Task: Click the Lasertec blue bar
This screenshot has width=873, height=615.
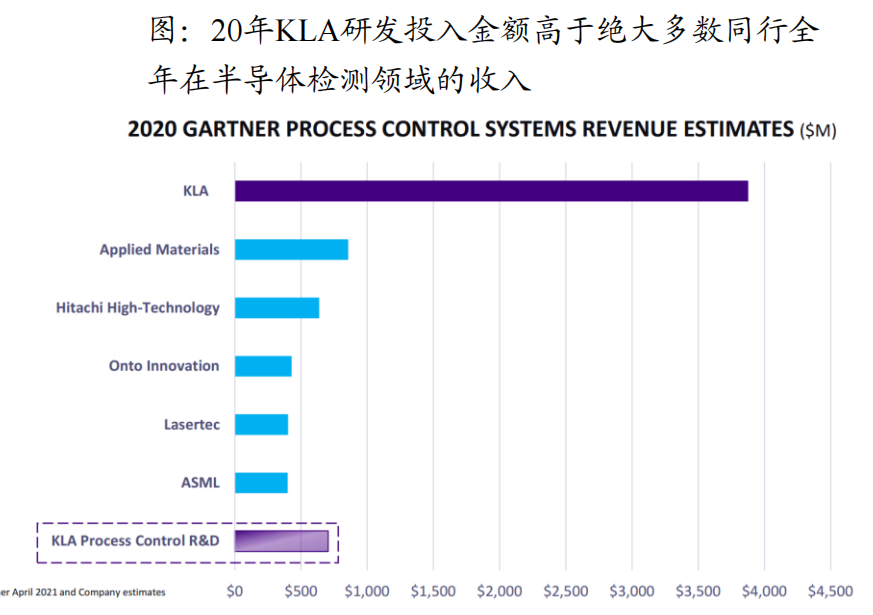Action: (x=261, y=425)
